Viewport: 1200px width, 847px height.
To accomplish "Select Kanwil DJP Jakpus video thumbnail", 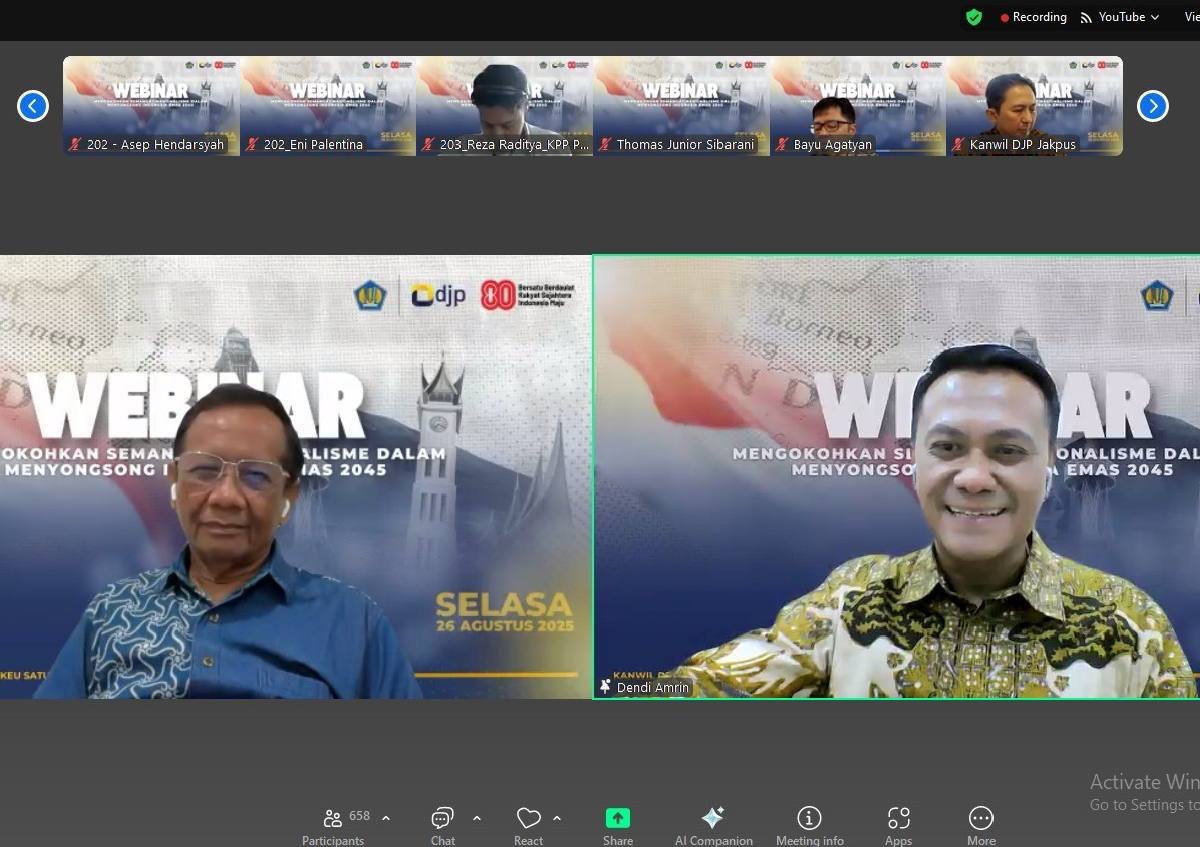I will 1034,106.
